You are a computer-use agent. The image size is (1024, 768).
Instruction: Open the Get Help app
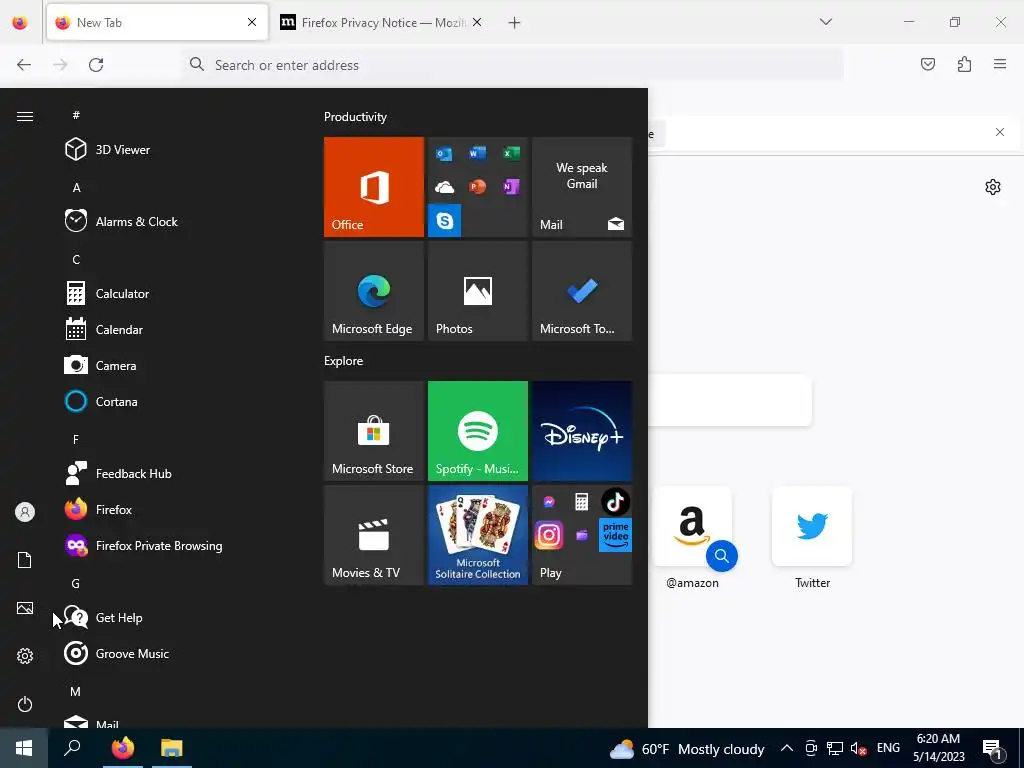[x=176, y=617]
